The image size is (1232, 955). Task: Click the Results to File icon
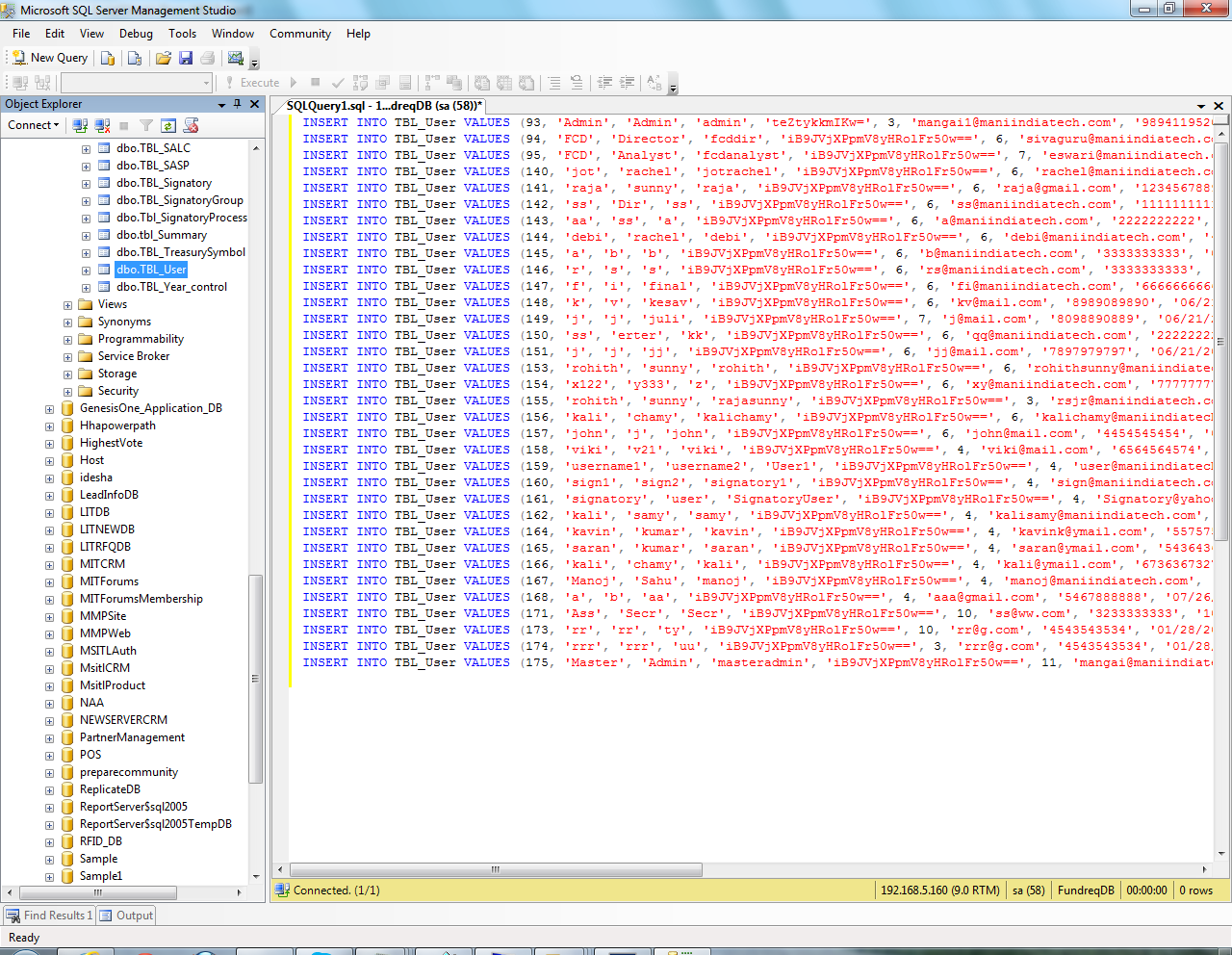point(526,83)
